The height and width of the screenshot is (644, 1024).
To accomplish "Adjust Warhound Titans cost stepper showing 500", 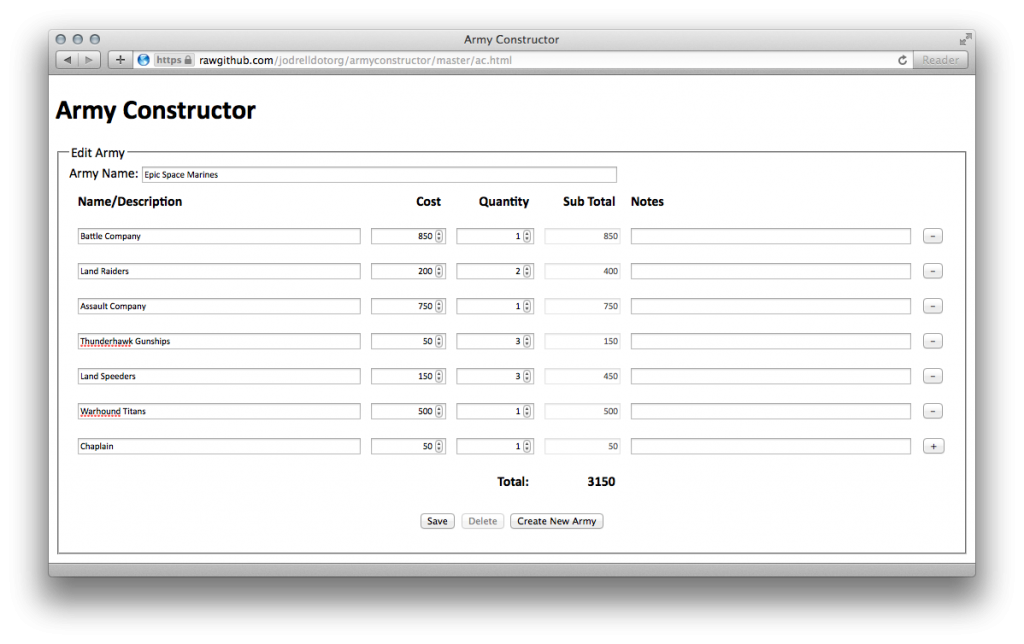I will tap(439, 411).
